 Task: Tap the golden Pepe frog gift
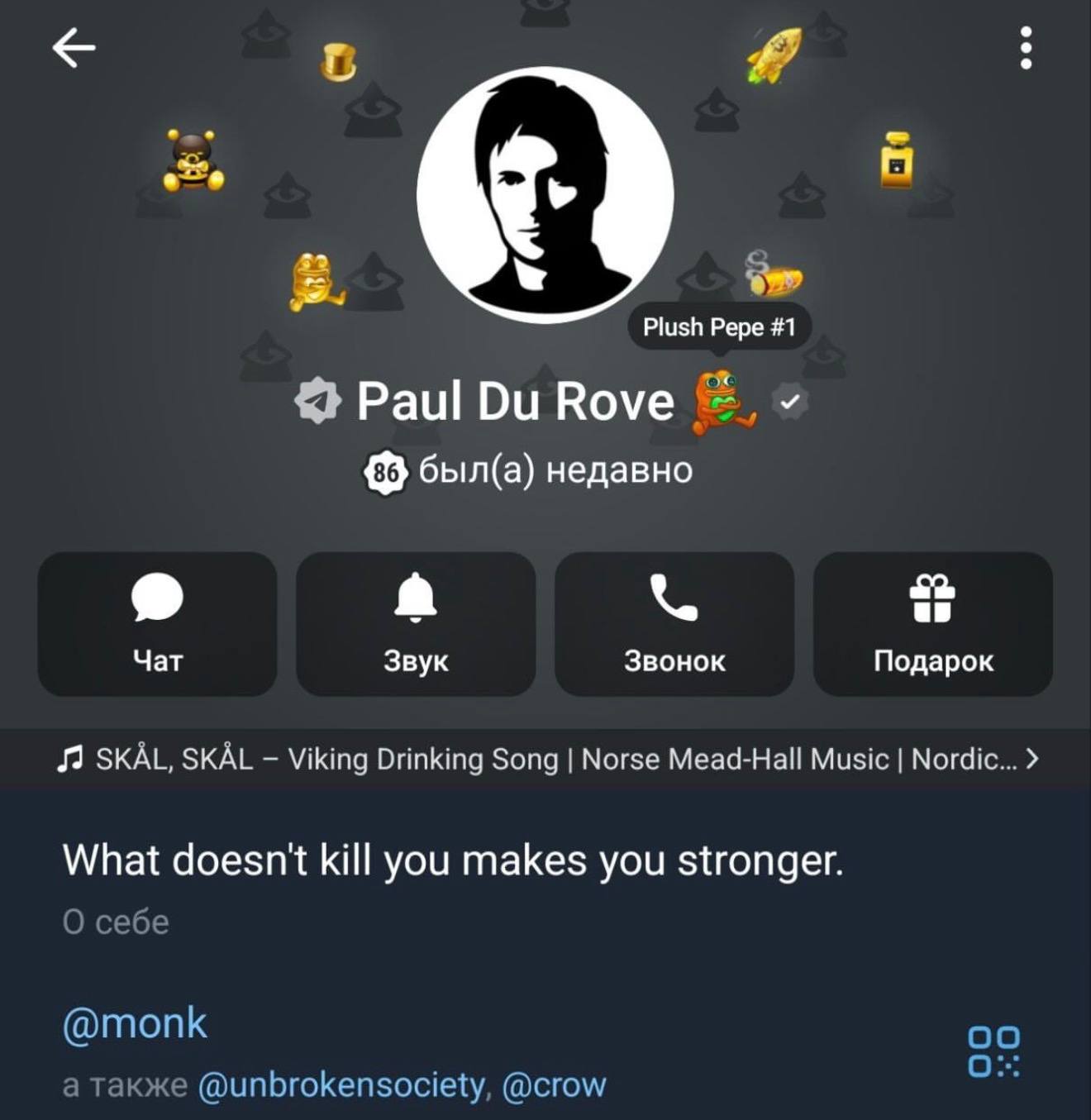pyautogui.click(x=314, y=281)
